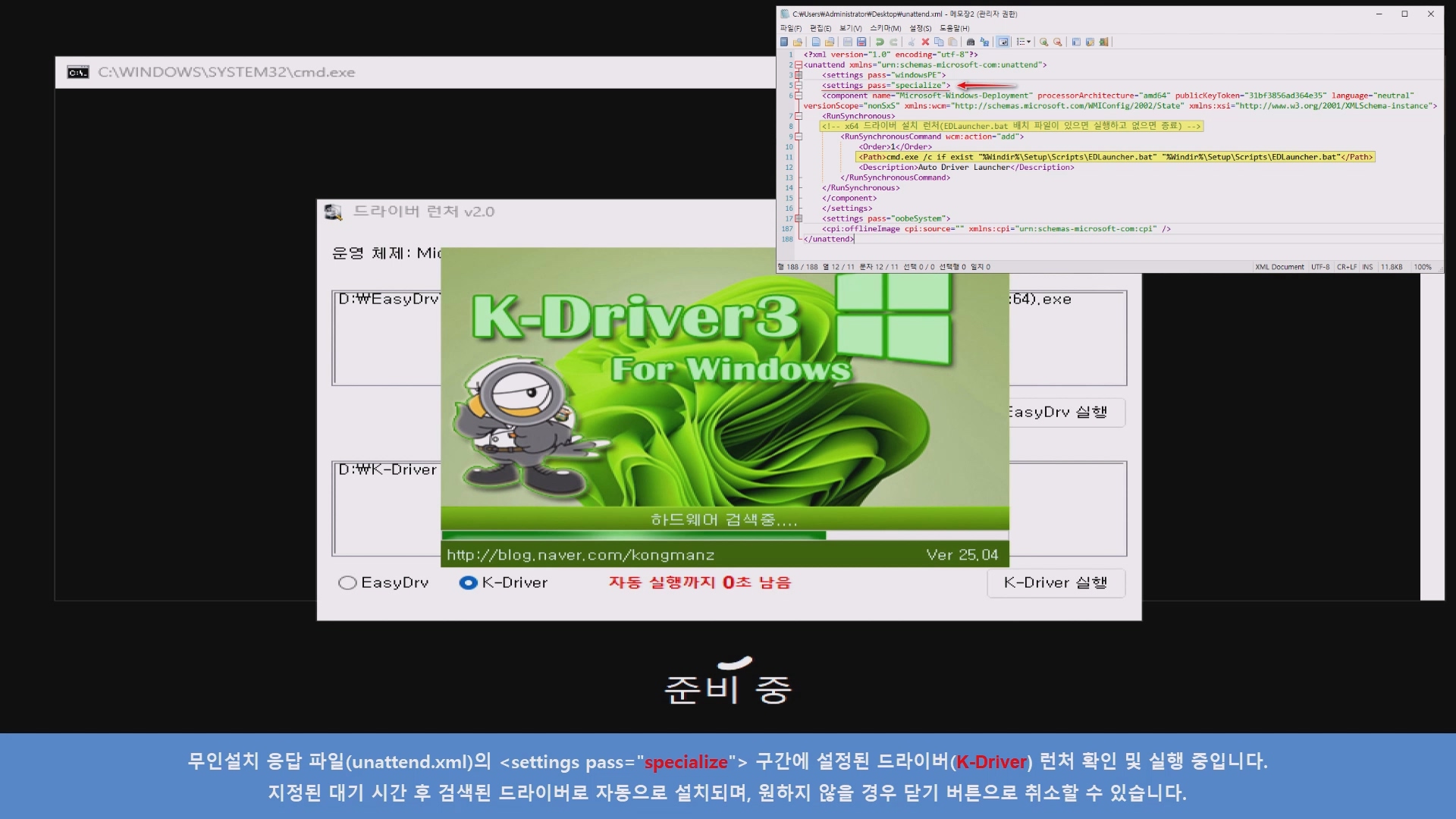
Task: Click the Open file folder icon
Action: [830, 42]
